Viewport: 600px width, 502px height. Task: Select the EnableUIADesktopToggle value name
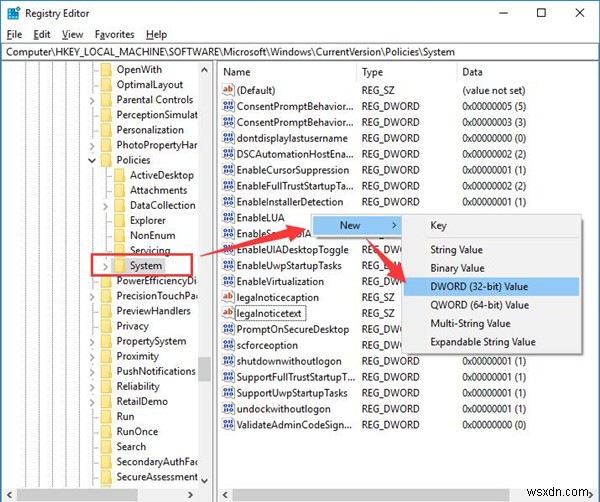tap(292, 249)
